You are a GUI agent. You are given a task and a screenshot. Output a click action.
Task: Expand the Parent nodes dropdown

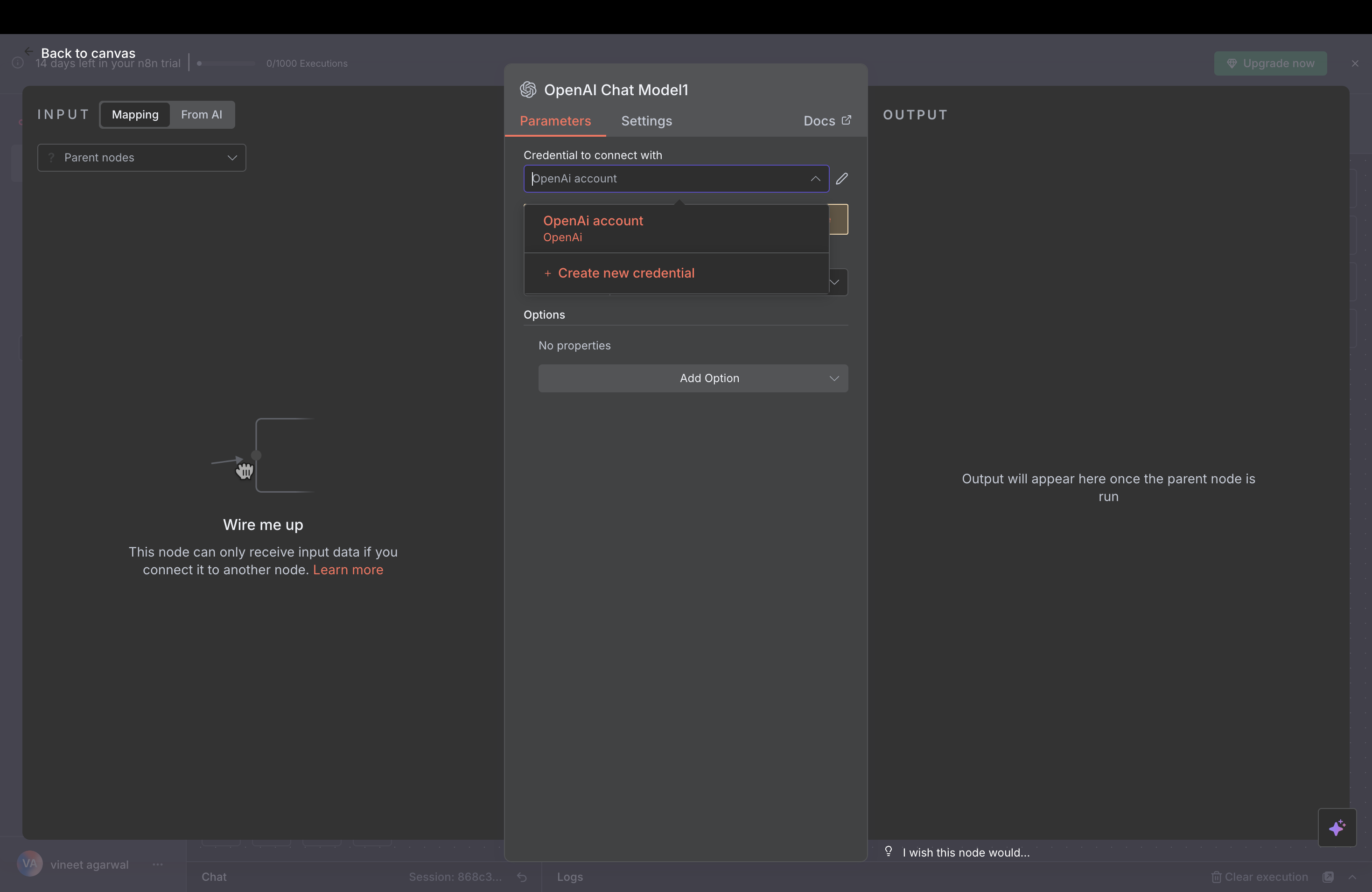pyautogui.click(x=142, y=158)
